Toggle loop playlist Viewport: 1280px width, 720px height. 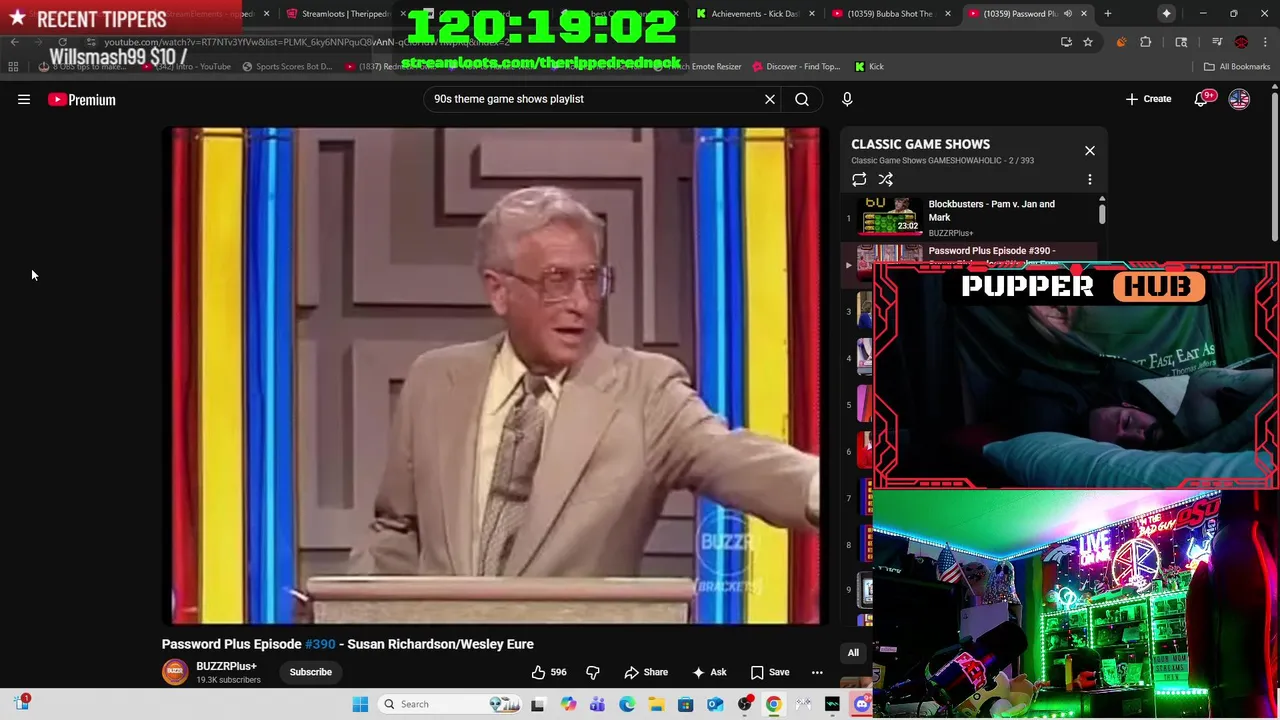click(859, 180)
